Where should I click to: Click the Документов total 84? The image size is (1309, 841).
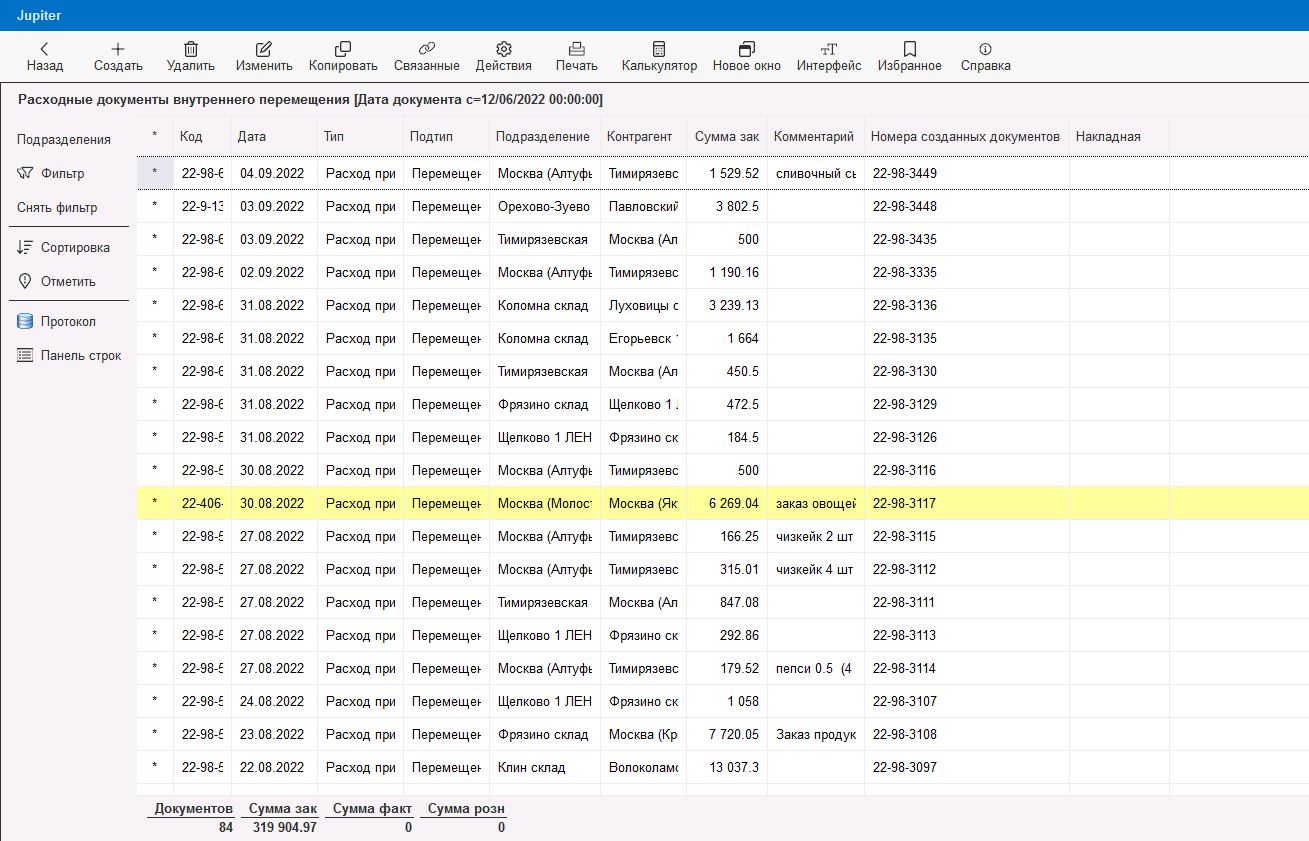tap(226, 827)
